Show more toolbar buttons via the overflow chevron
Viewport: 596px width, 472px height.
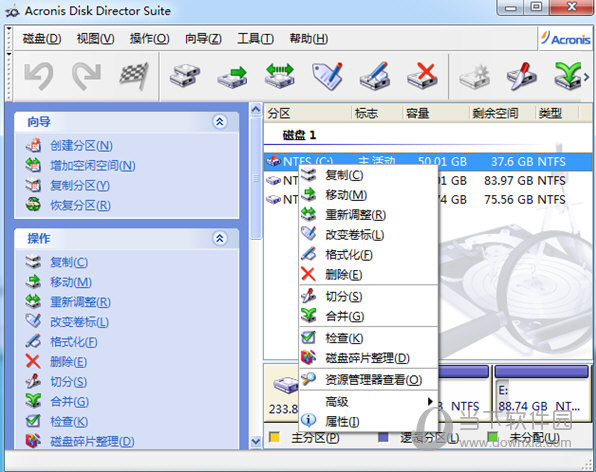586,77
